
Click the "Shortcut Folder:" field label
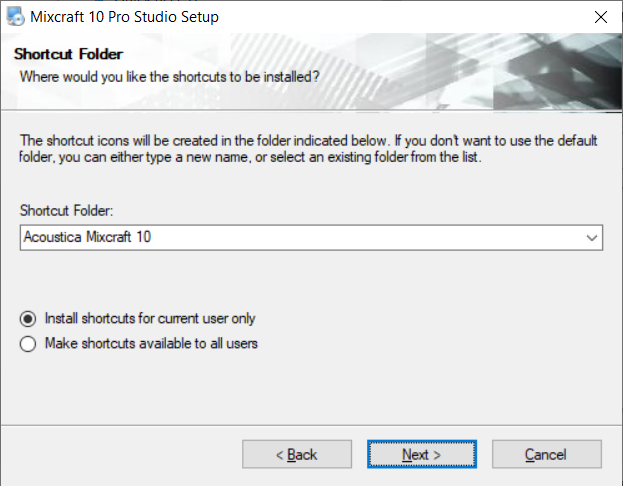65,212
